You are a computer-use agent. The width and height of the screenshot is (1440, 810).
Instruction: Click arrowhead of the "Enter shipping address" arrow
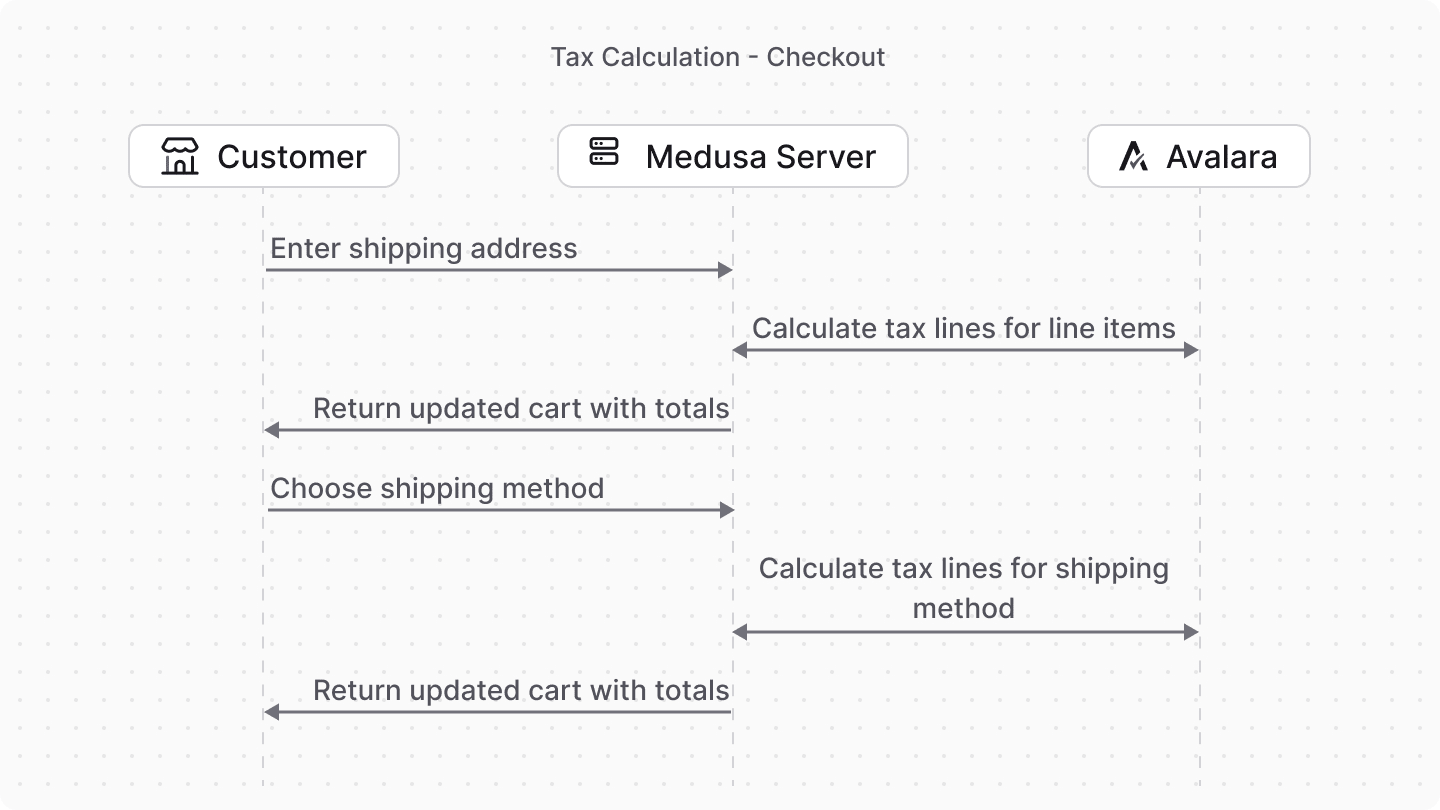[x=726, y=270]
